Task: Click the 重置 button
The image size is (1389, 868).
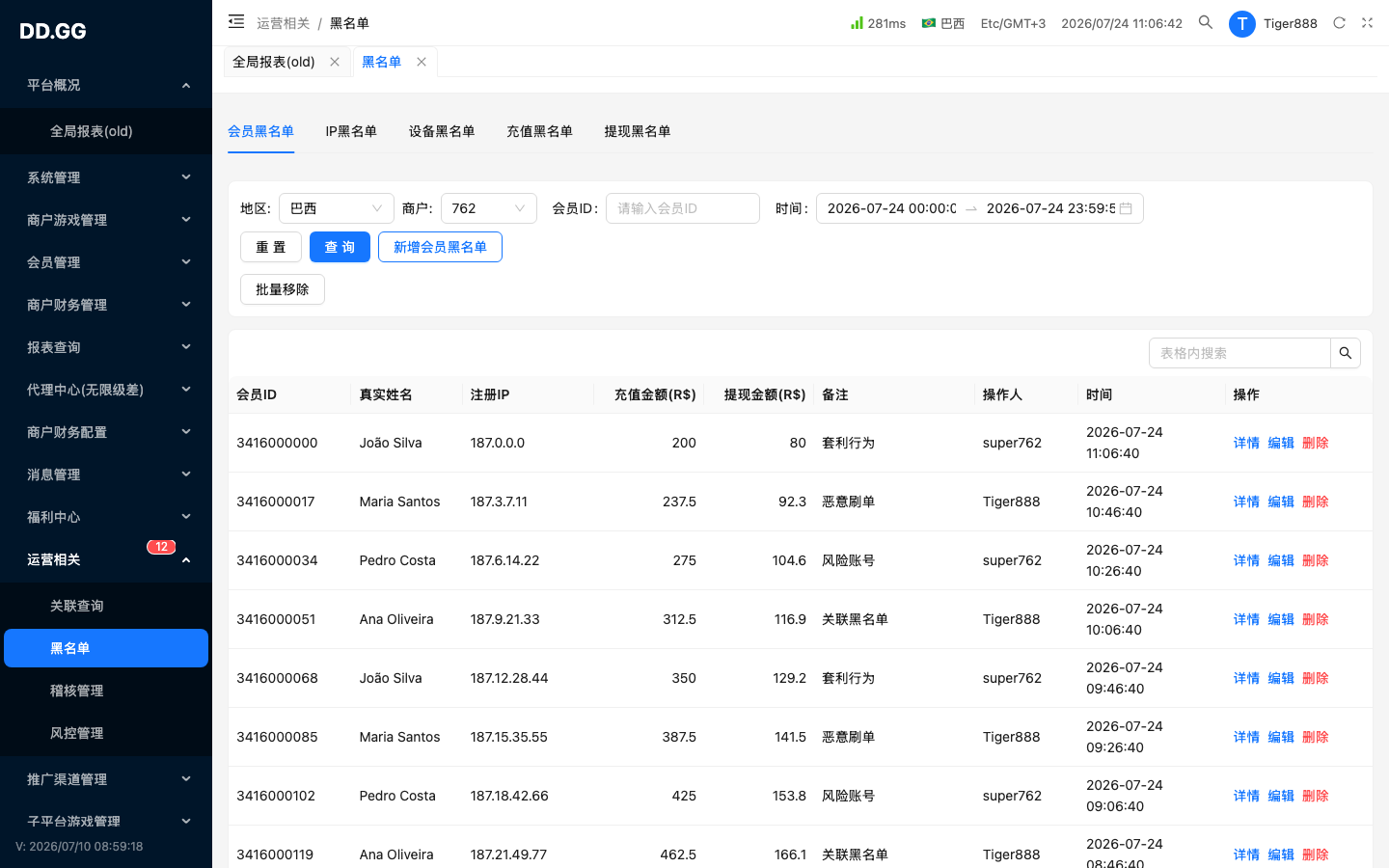Action: point(271,247)
